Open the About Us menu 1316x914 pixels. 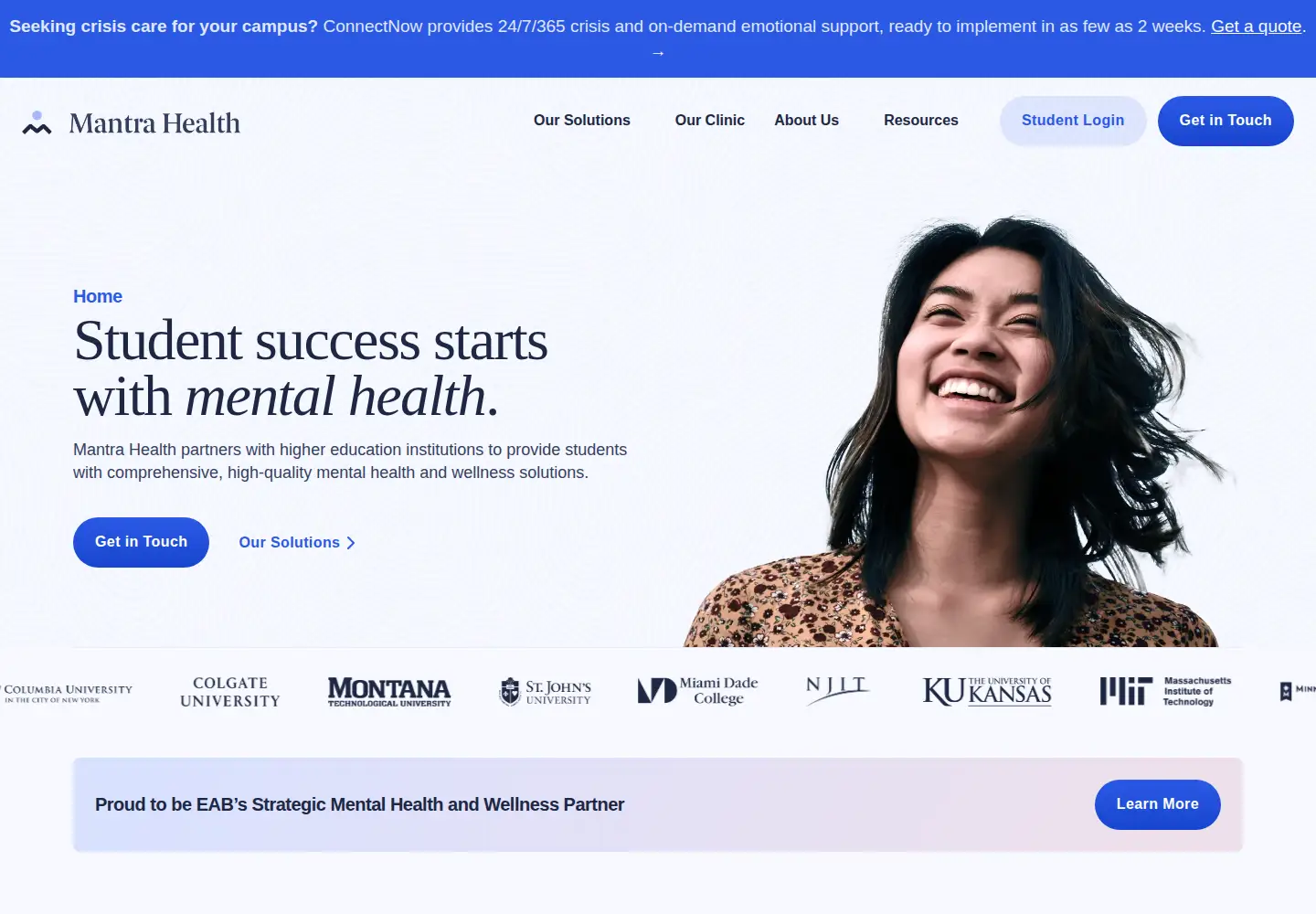807,121
